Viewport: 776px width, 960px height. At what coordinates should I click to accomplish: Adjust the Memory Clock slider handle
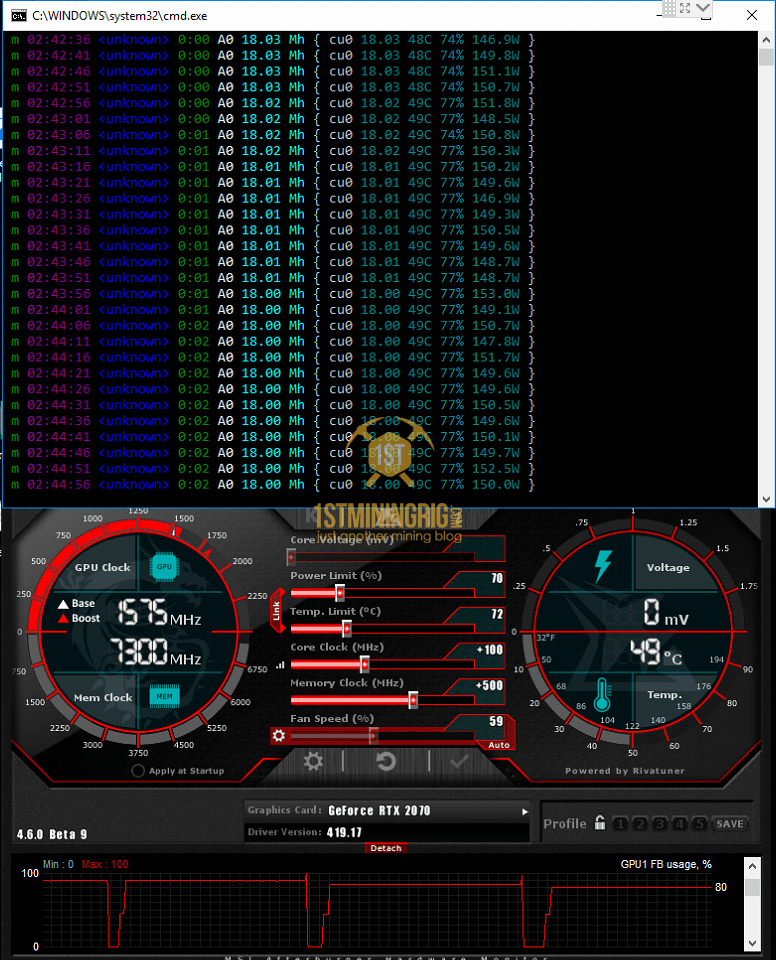coord(413,700)
